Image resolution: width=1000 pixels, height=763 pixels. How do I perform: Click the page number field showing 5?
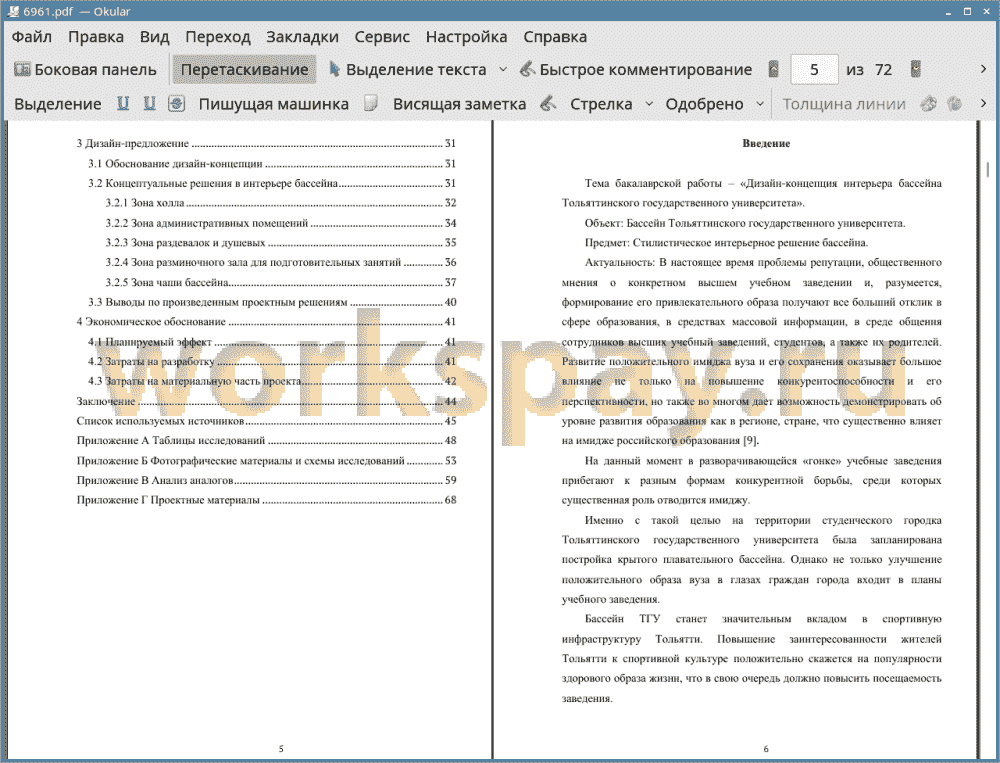814,70
